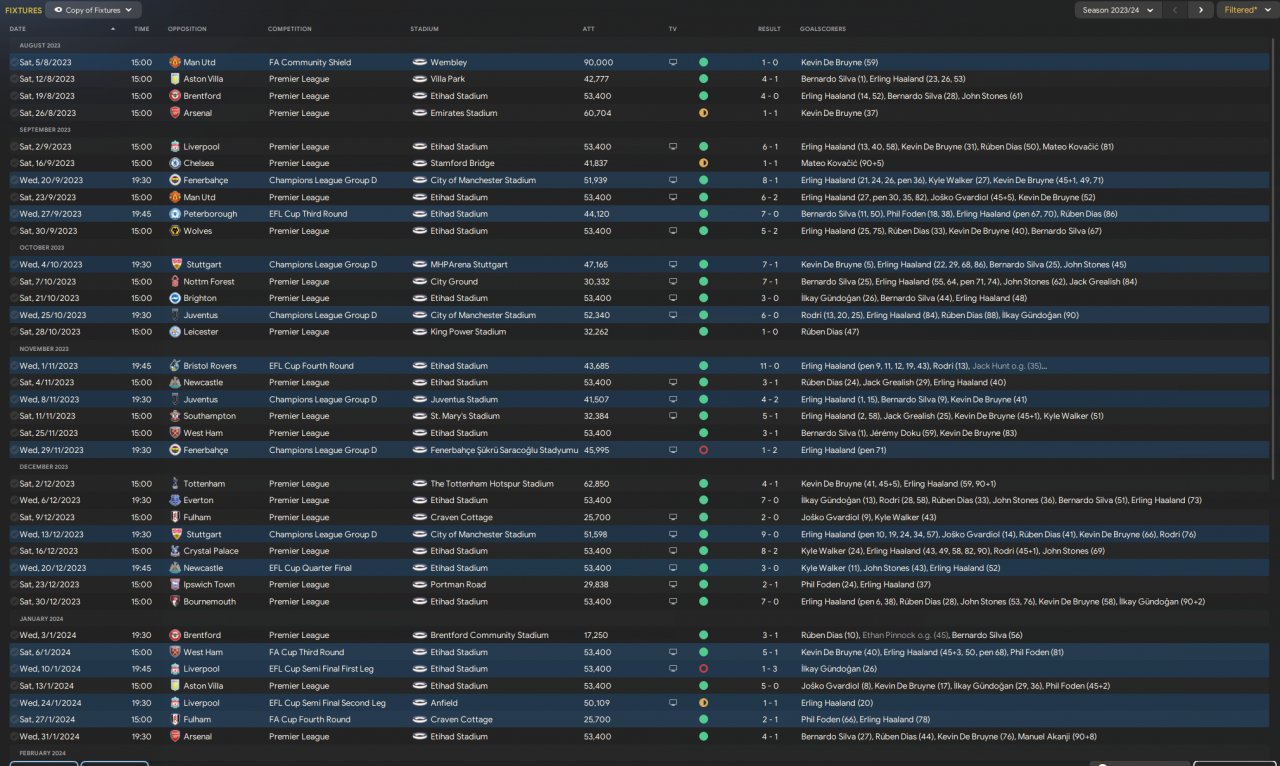Click the stadium icon beside Portman Road
Screen dimensions: 1280x766
[419, 585]
